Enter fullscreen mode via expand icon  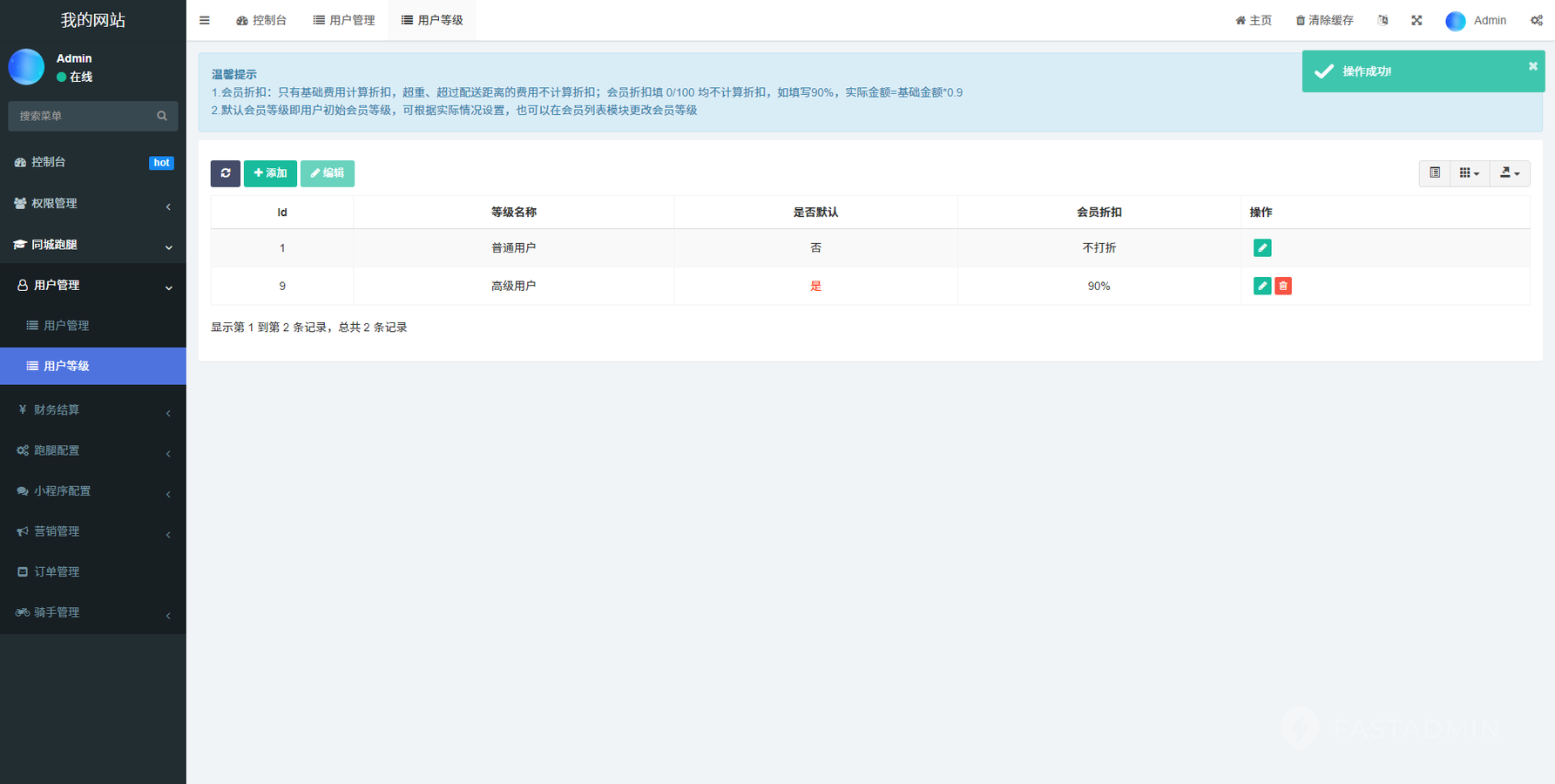(1416, 20)
